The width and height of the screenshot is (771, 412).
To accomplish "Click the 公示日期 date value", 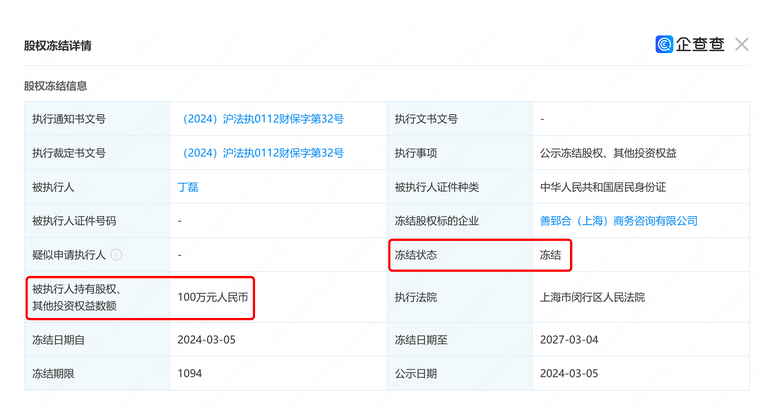I will (x=568, y=374).
